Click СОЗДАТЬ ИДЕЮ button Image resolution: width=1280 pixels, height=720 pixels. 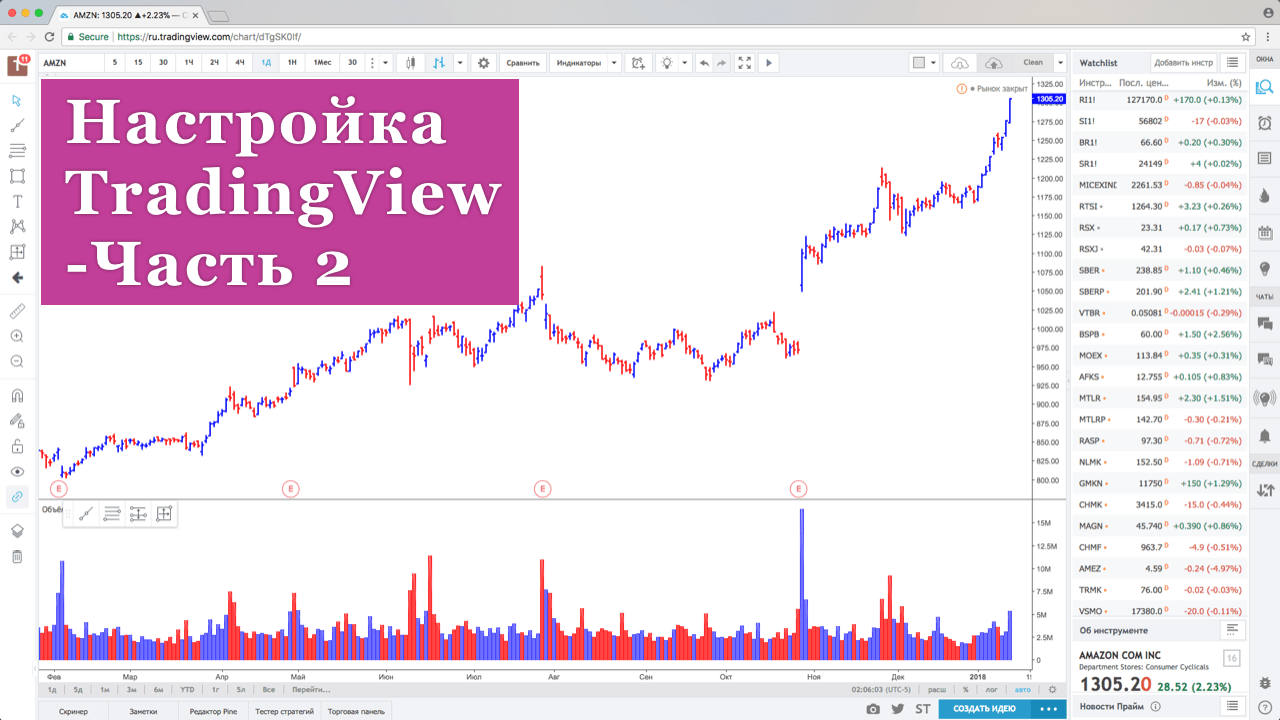click(985, 709)
